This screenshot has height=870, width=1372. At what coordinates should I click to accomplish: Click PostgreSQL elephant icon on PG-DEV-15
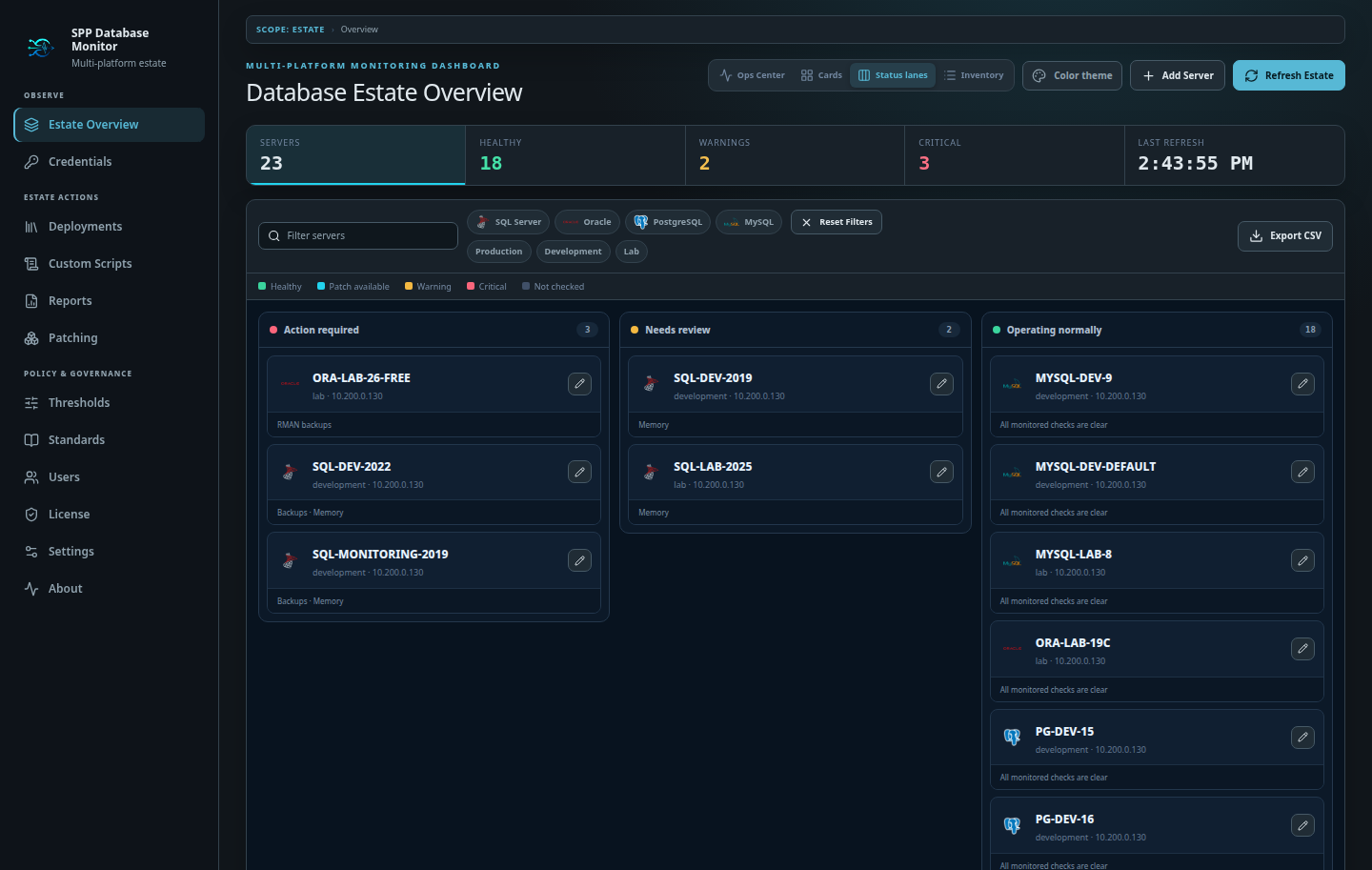[x=1012, y=738]
